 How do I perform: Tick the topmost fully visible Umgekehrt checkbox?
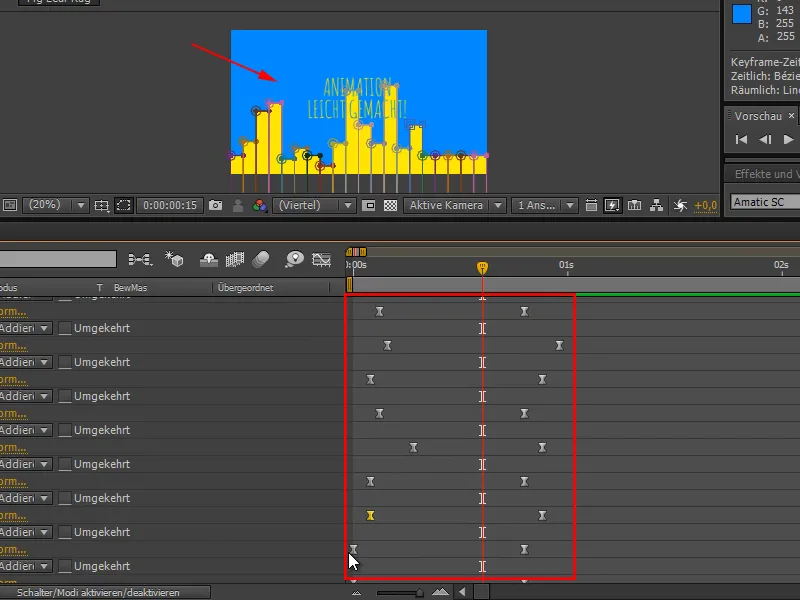click(x=65, y=328)
